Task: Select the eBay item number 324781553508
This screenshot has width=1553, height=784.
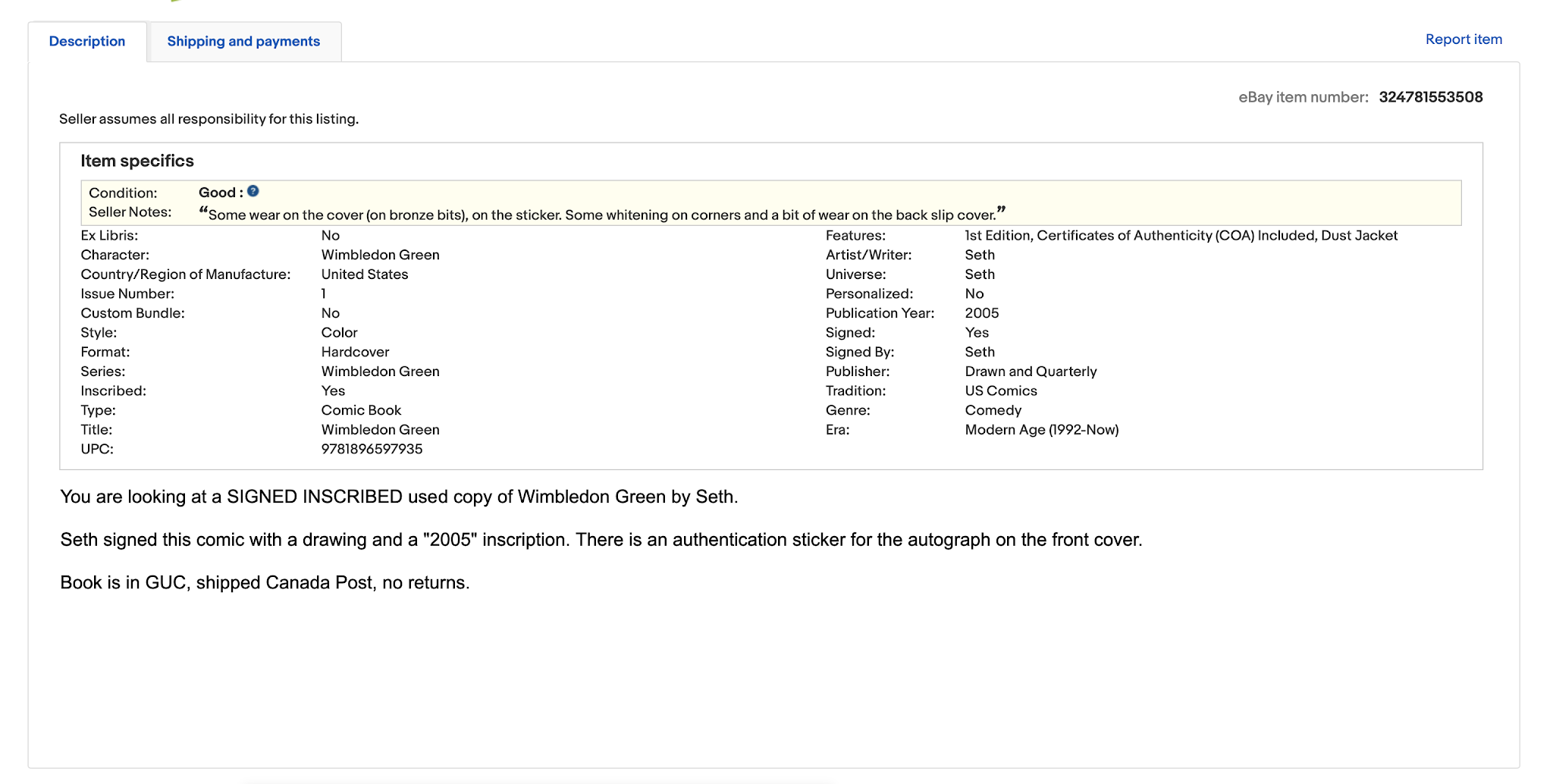Action: (1430, 97)
